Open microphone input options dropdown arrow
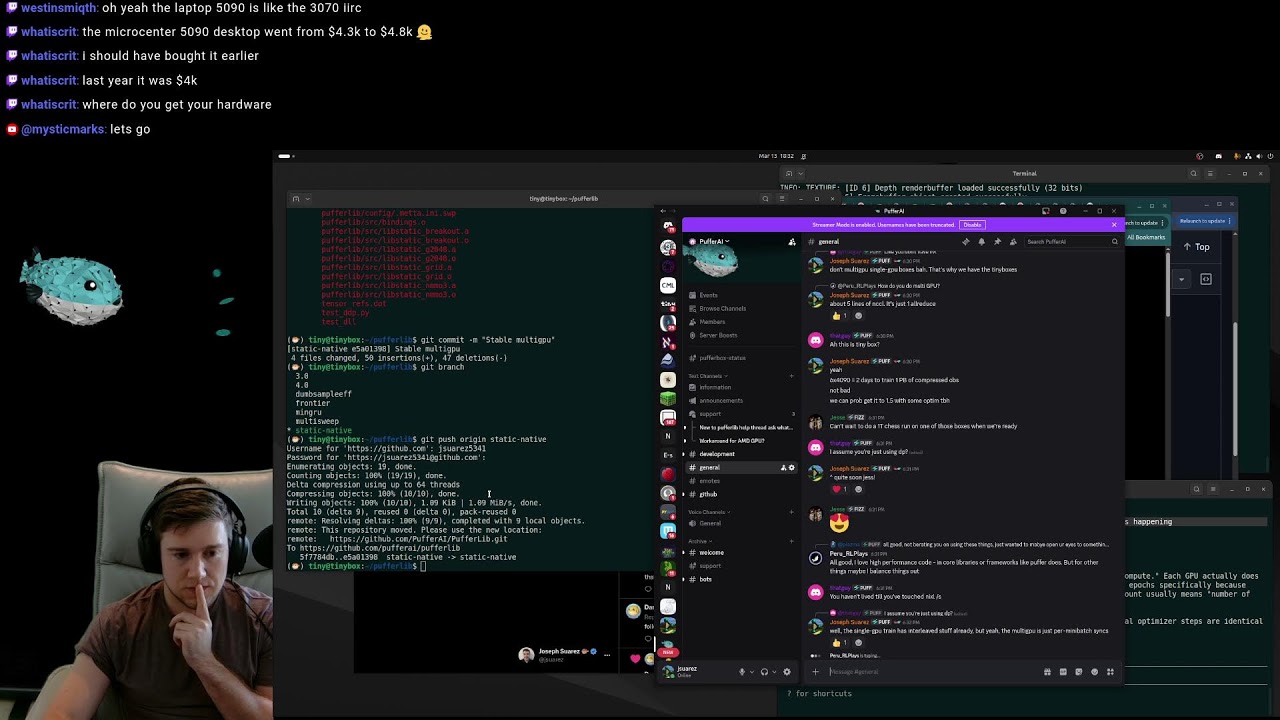 (752, 672)
